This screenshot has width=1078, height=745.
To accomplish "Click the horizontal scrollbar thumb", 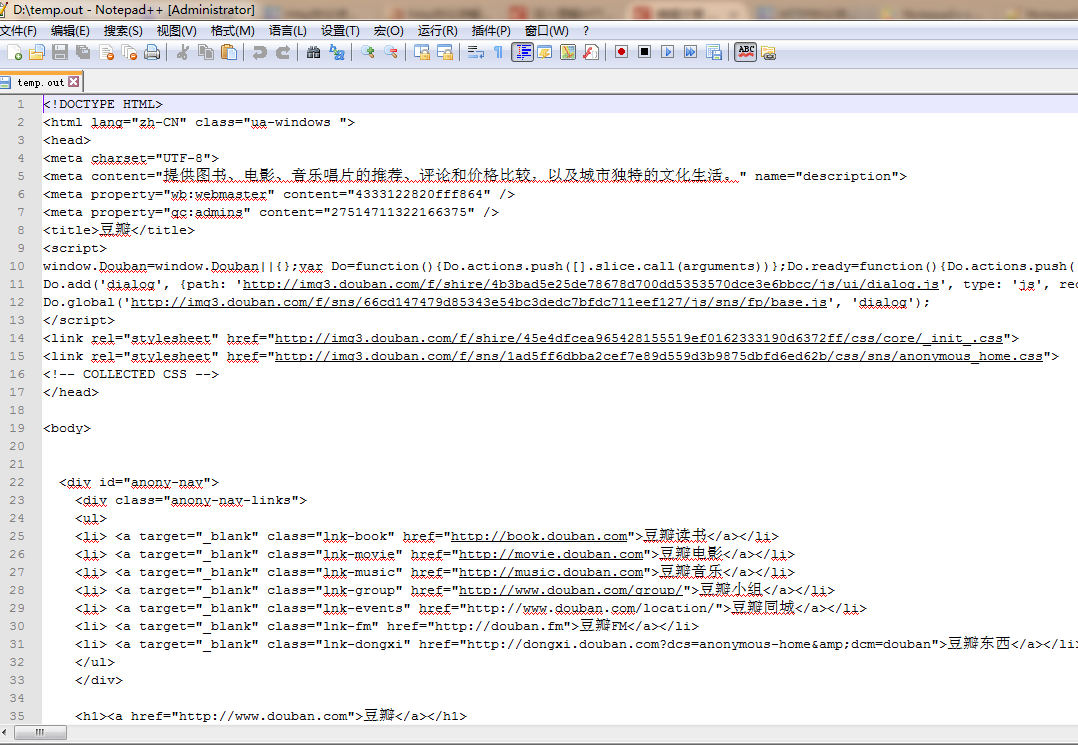I will (x=39, y=733).
